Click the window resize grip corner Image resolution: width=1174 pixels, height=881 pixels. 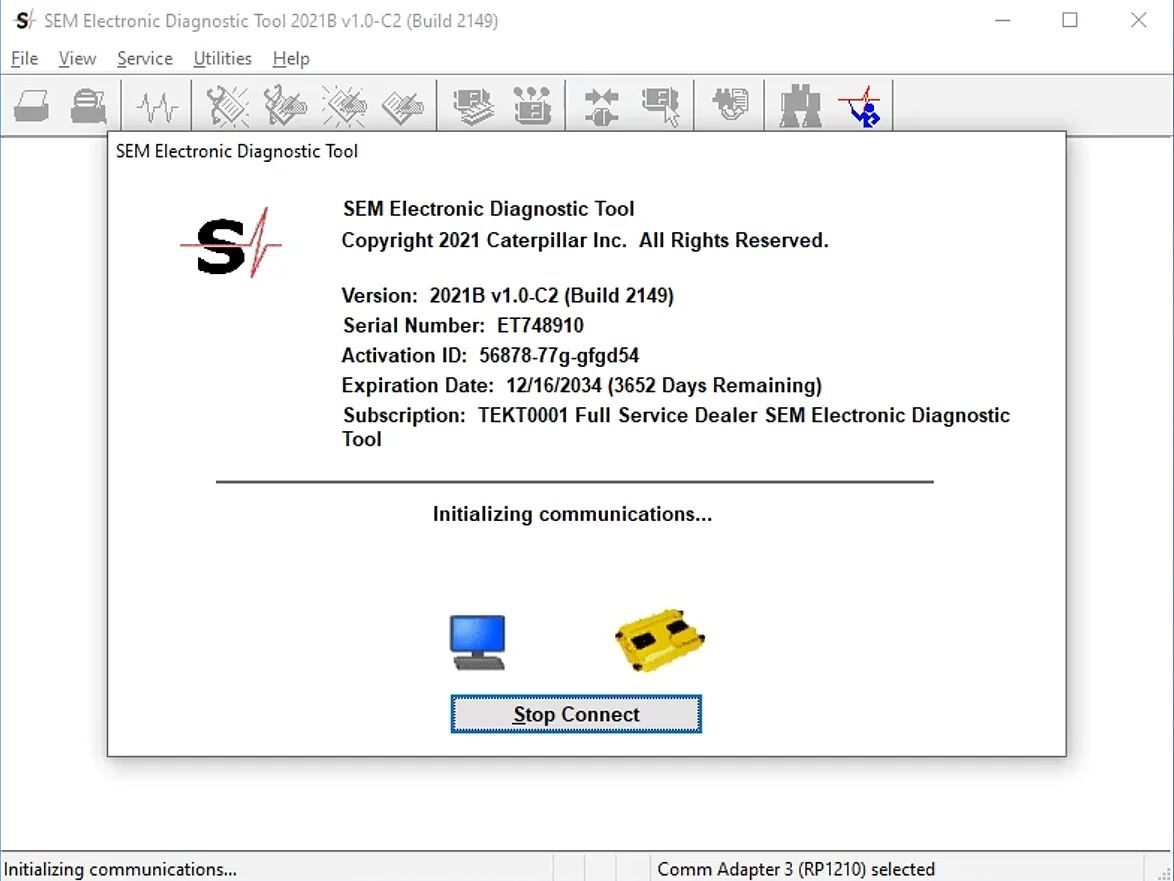tap(1164, 872)
